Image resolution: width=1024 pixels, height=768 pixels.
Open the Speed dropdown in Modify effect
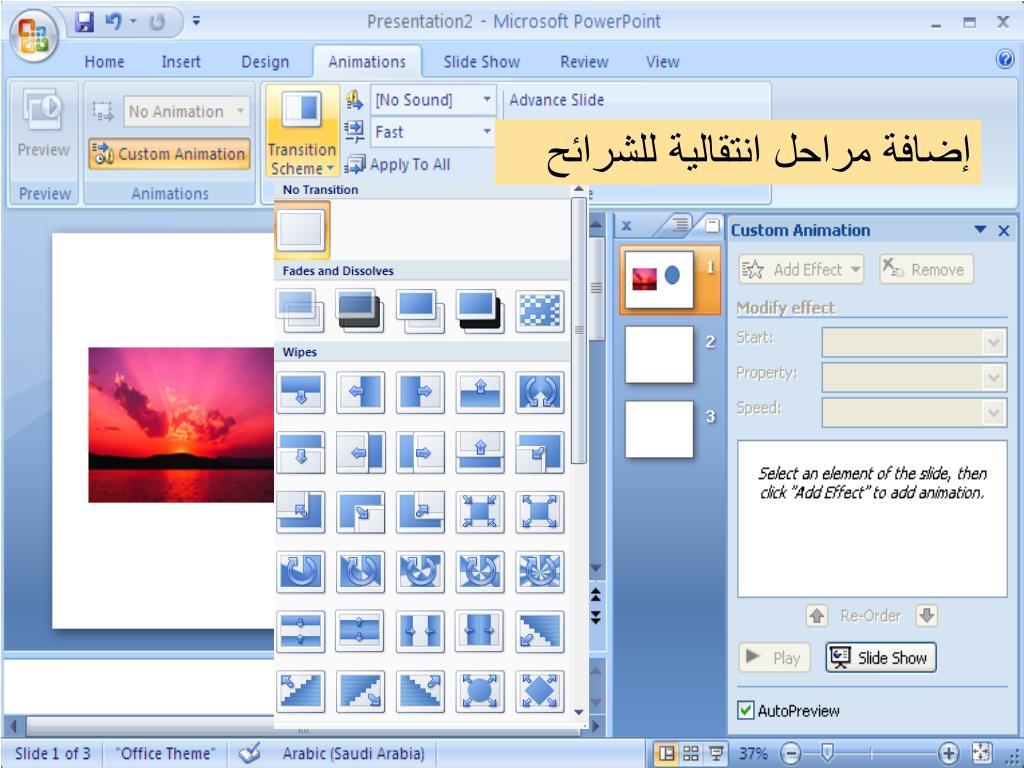[914, 413]
